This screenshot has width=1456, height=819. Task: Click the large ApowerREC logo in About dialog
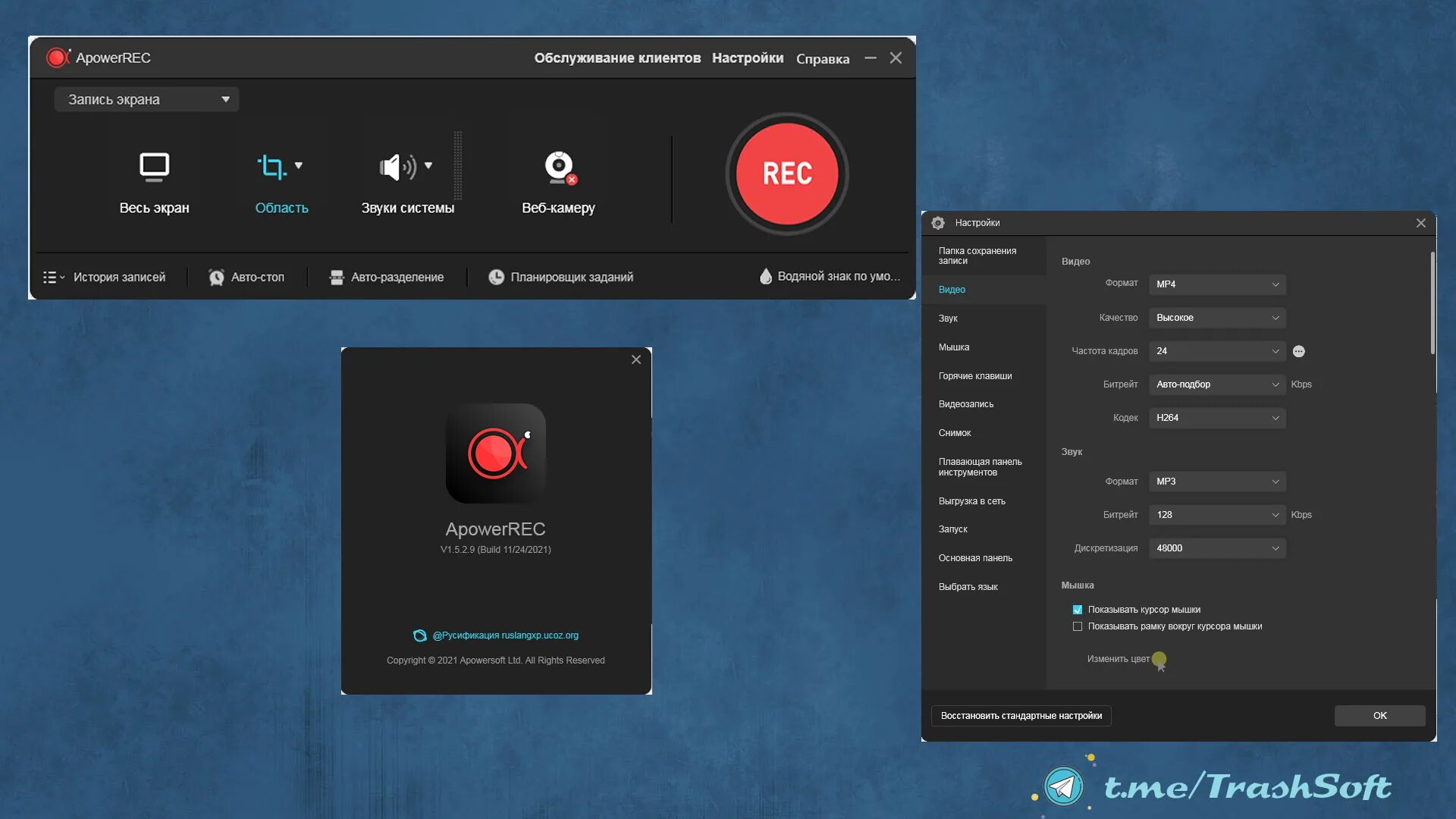pos(496,453)
